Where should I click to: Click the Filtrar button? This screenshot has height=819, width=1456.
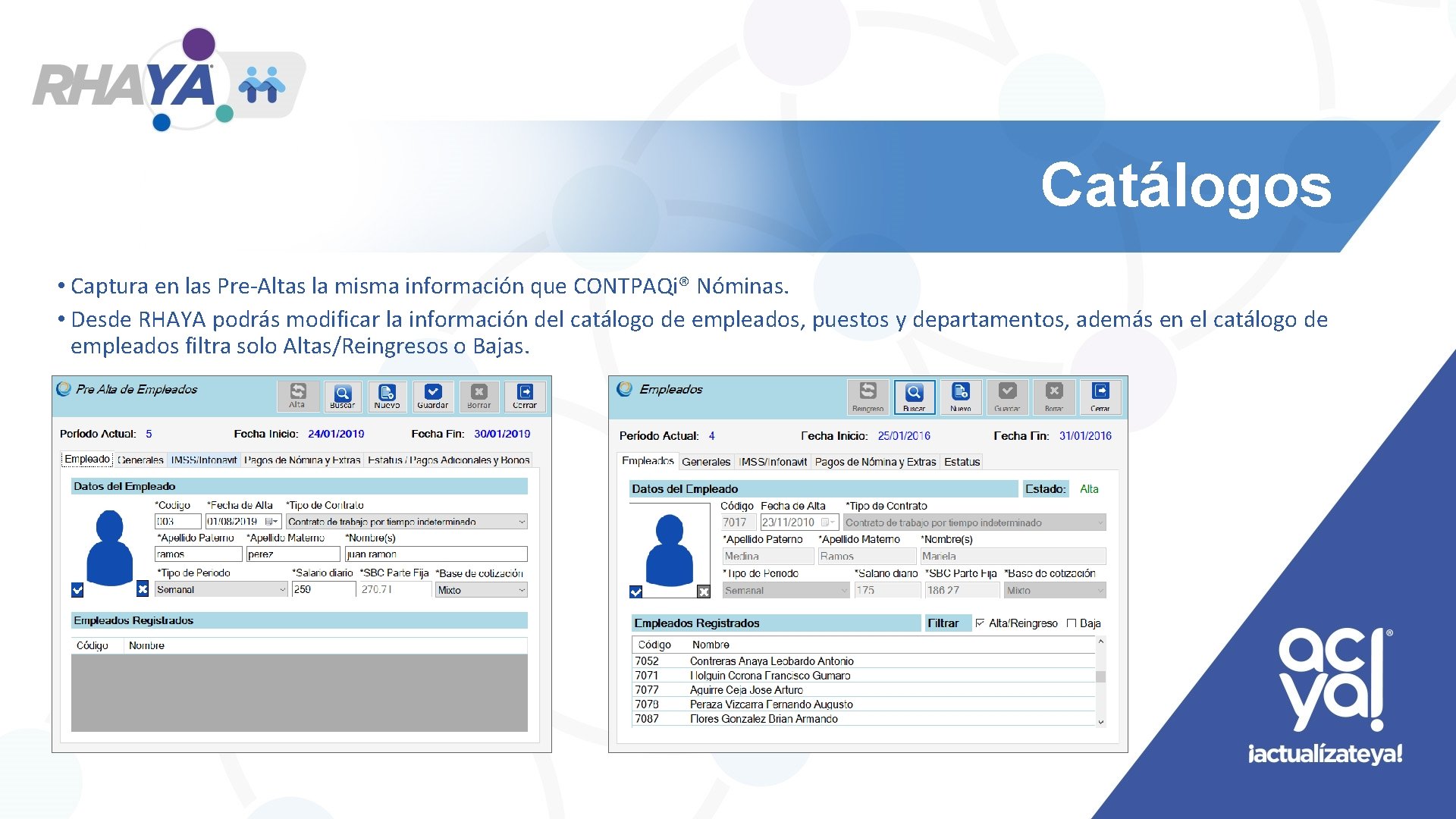tap(948, 623)
